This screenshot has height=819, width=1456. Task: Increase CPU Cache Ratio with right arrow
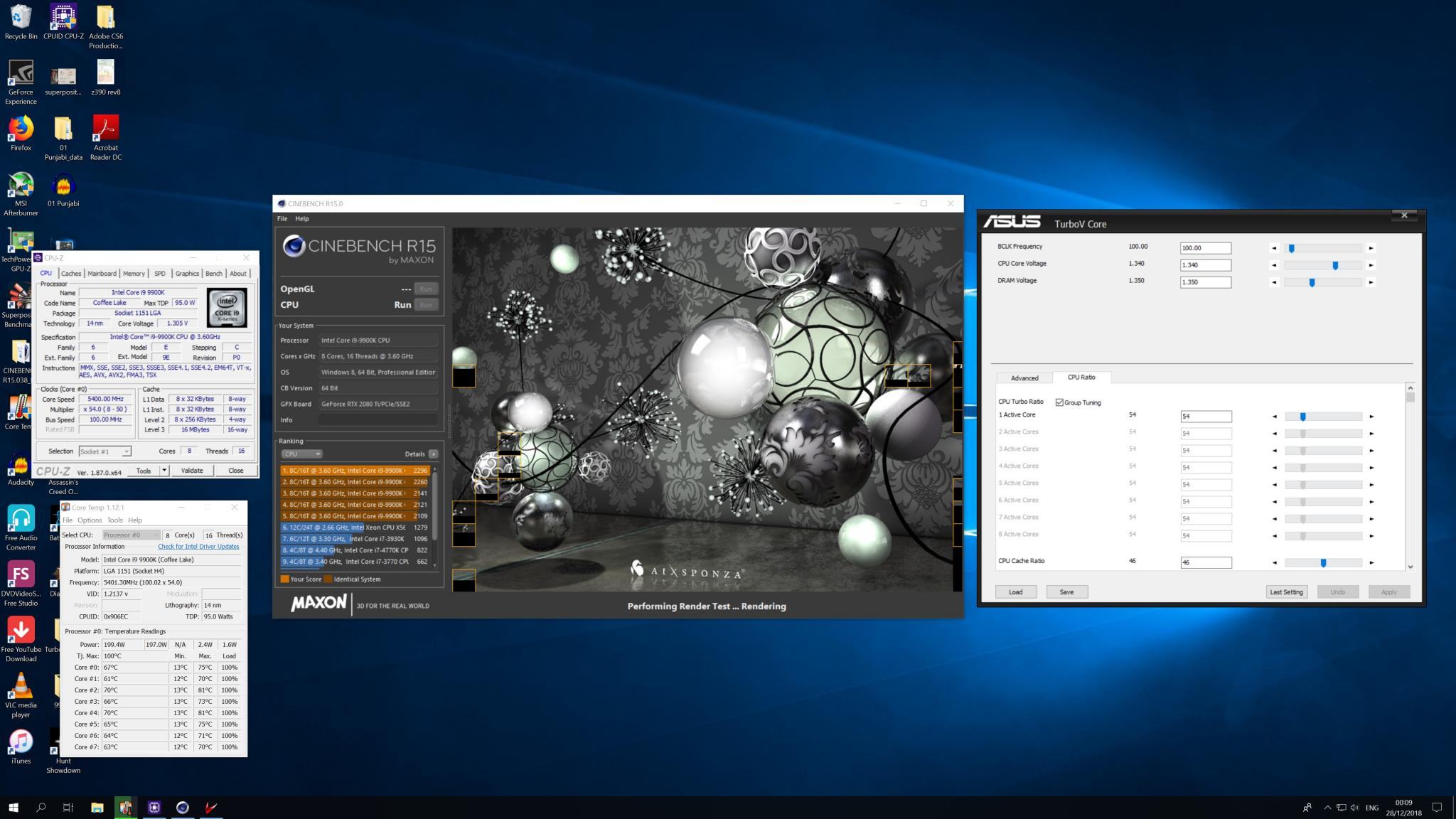tap(1371, 562)
